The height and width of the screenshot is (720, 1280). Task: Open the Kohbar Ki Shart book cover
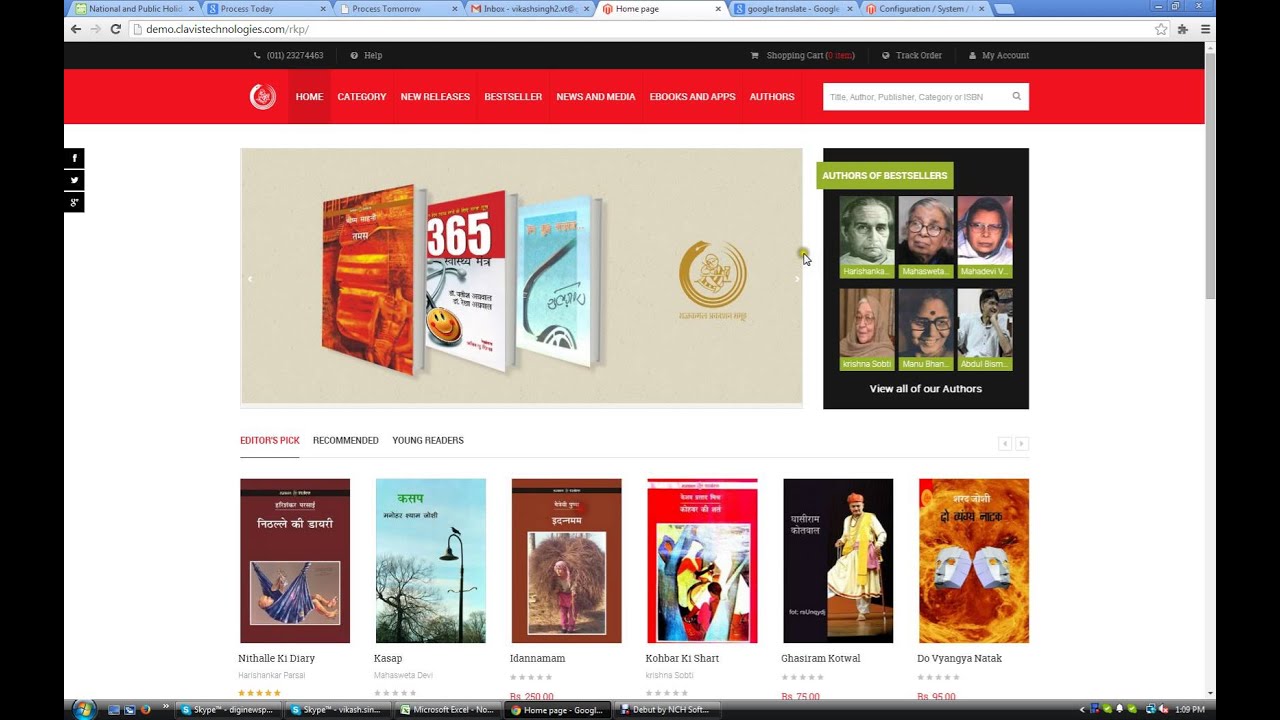(x=702, y=561)
